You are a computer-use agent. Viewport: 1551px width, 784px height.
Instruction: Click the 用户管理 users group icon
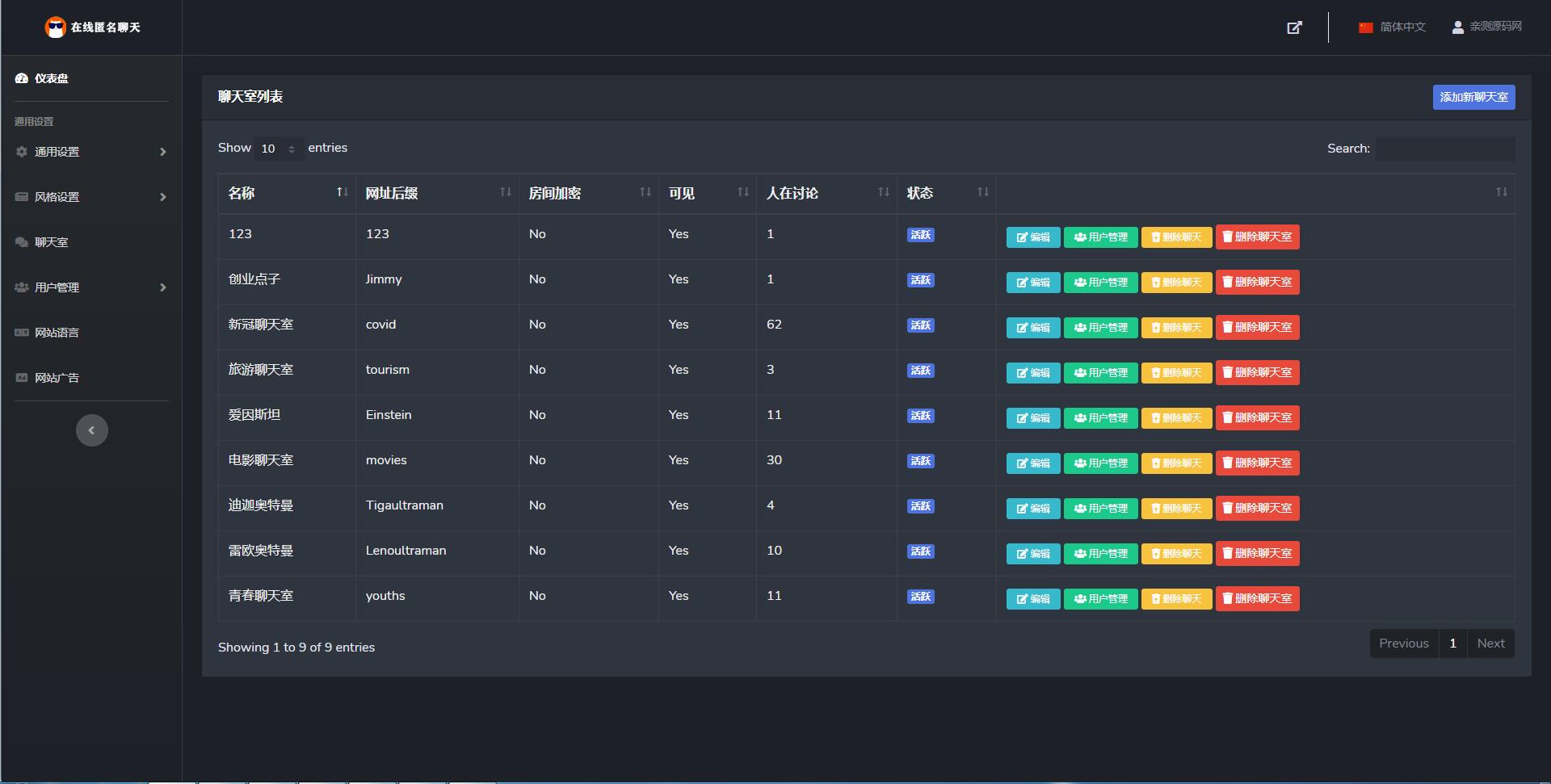(x=20, y=287)
